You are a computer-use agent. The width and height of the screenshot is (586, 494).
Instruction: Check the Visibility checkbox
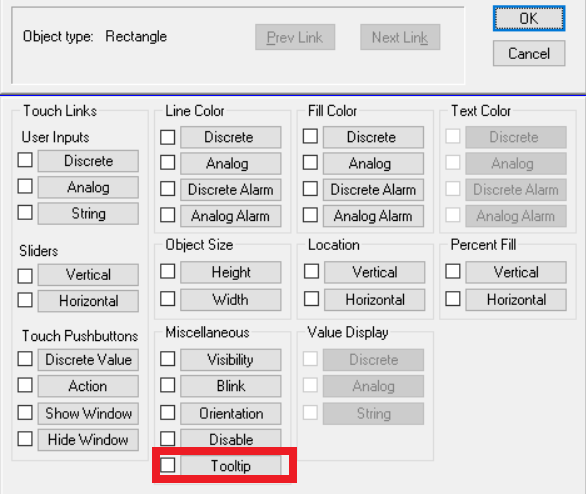point(167,359)
